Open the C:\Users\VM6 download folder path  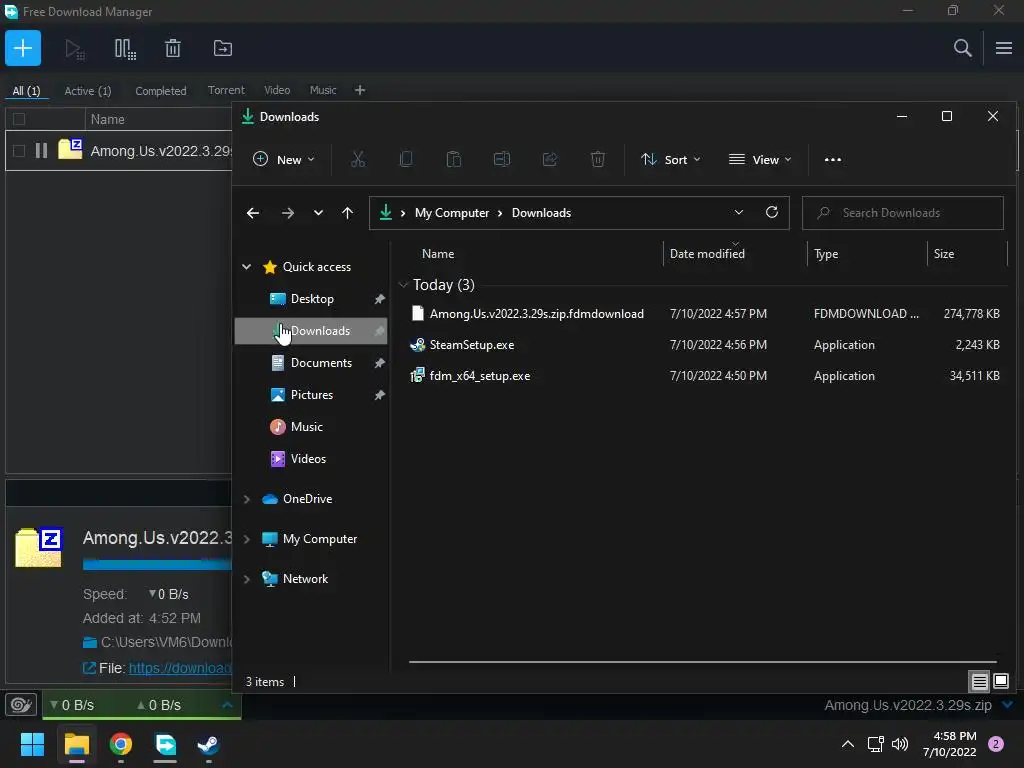click(166, 642)
